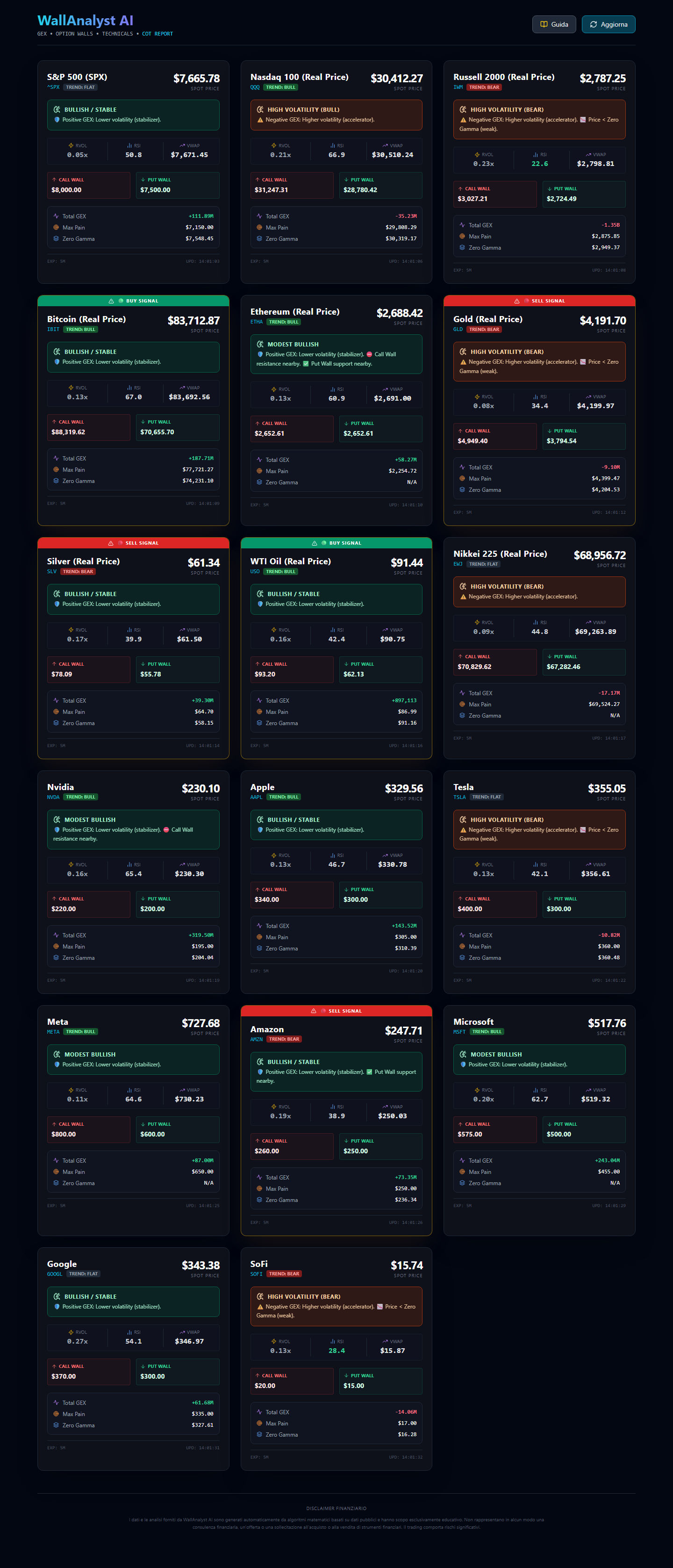Click the DISCLAIMER FINANZIARIO footer heading
Image resolution: width=673 pixels, height=1568 pixels.
[x=336, y=1508]
